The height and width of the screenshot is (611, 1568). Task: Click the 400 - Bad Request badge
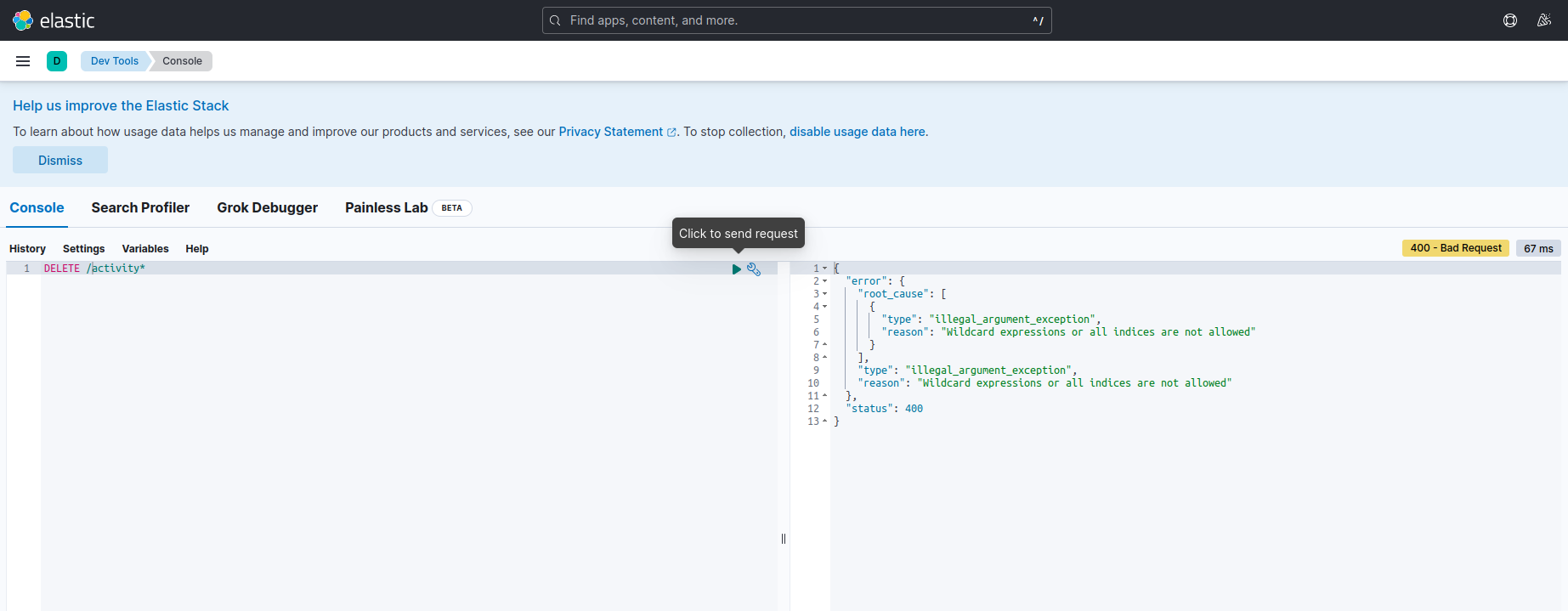(1456, 248)
